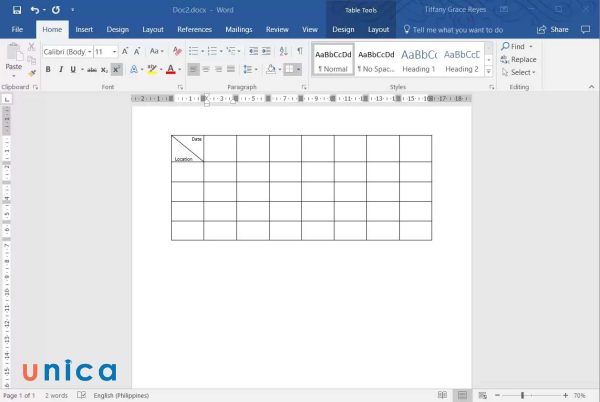Decrease paragraph indent

click(253, 51)
